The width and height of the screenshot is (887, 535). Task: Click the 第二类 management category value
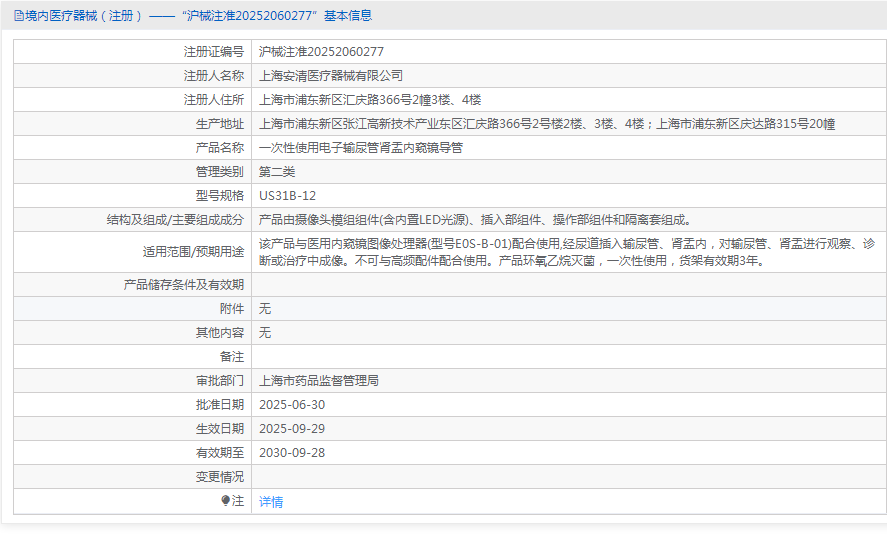(x=277, y=172)
